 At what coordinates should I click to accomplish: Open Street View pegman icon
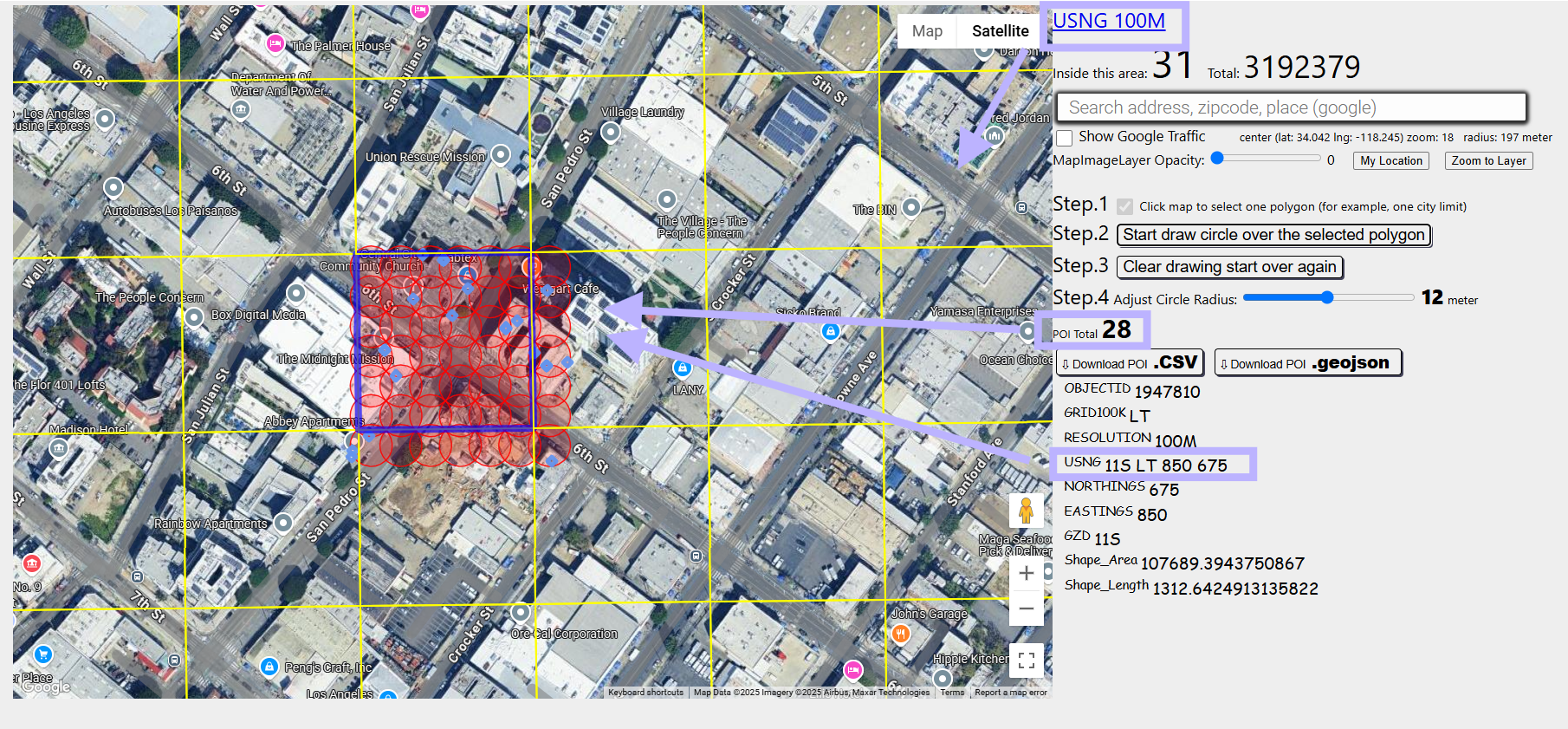point(1026,510)
